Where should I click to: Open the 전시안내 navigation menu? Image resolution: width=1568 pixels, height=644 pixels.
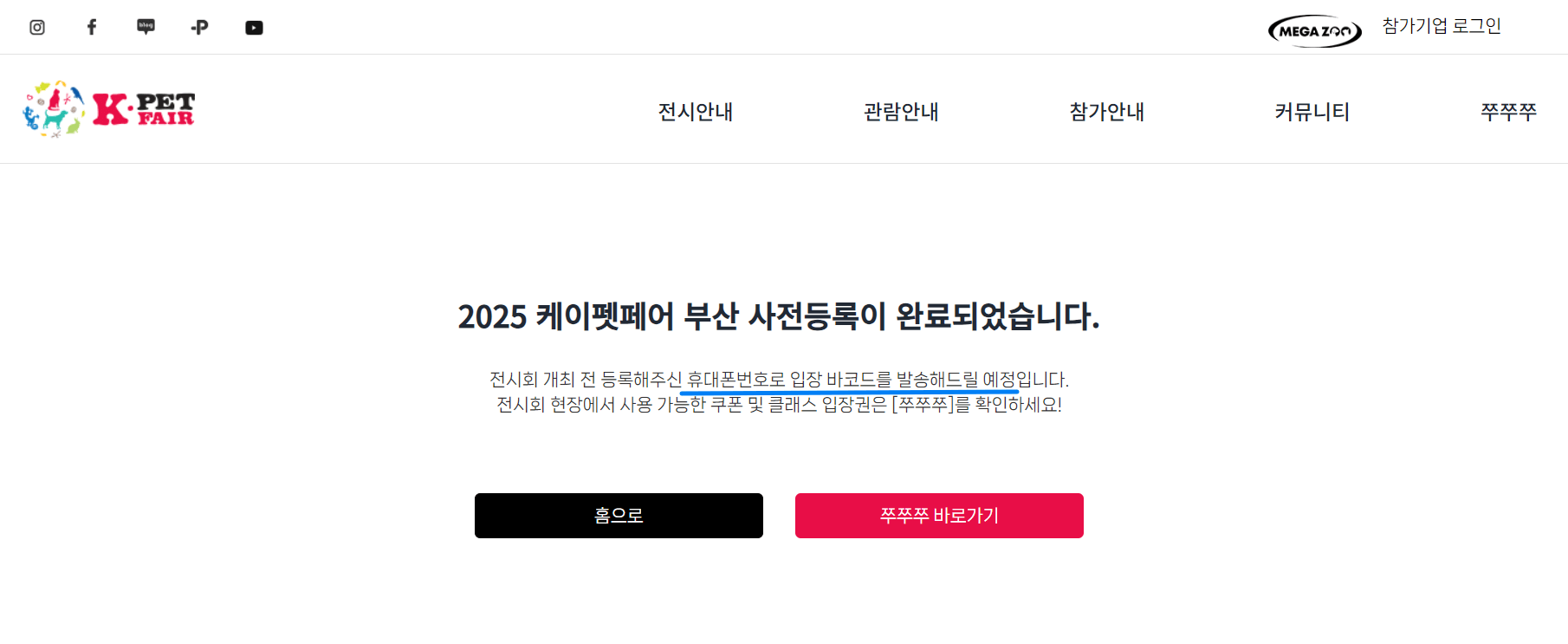[x=695, y=111]
